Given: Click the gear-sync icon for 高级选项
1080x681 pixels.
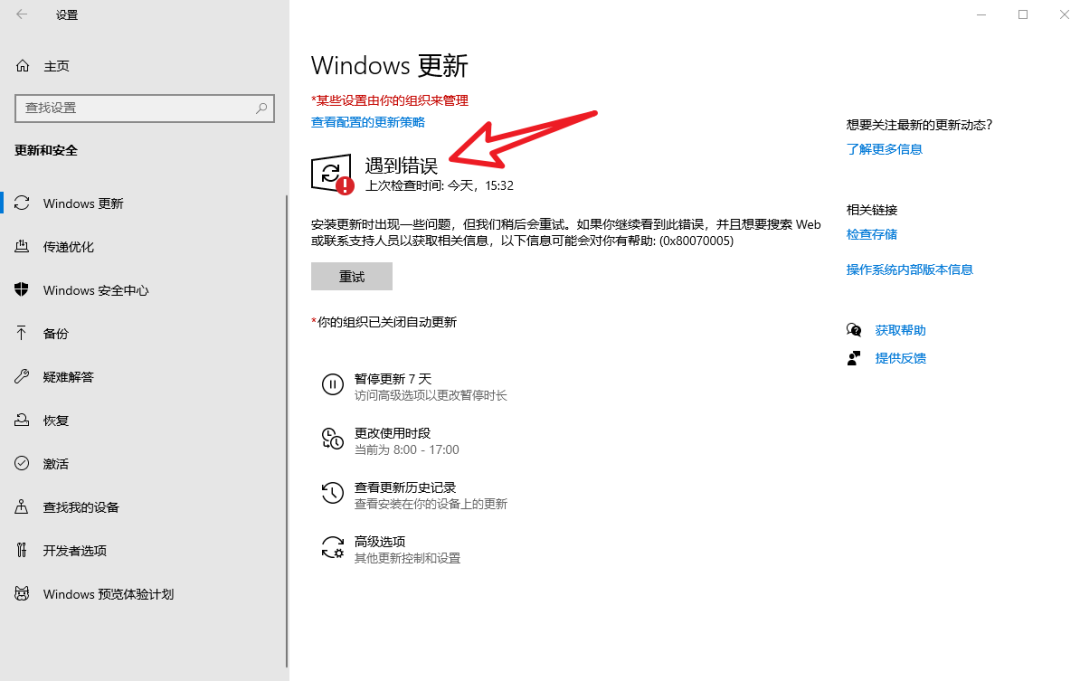Looking at the screenshot, I should click(x=333, y=547).
